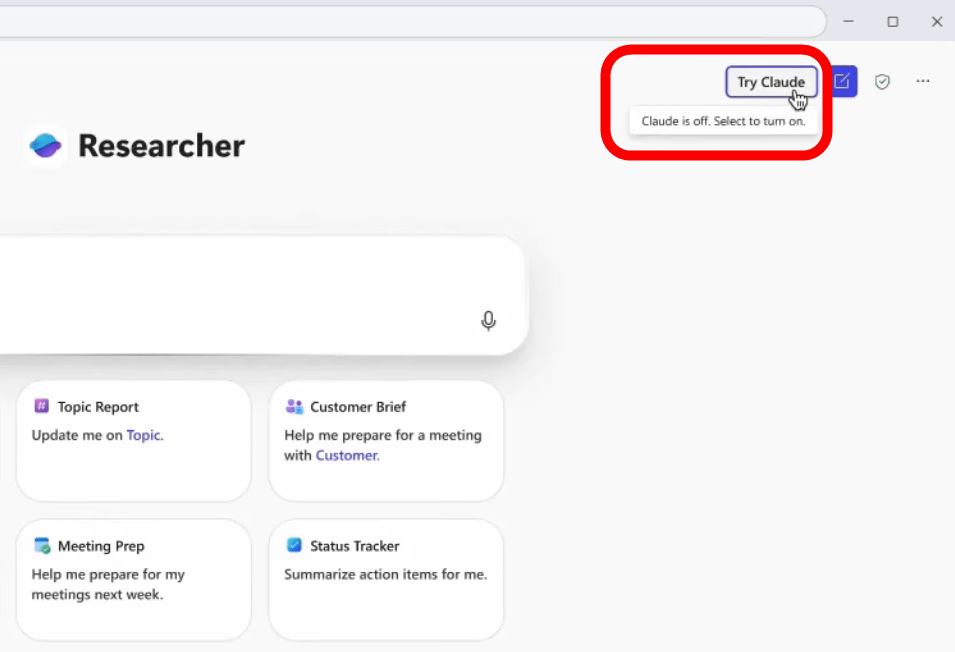Click the purple hash Topic Report icon
This screenshot has height=652, width=955.
(42, 406)
